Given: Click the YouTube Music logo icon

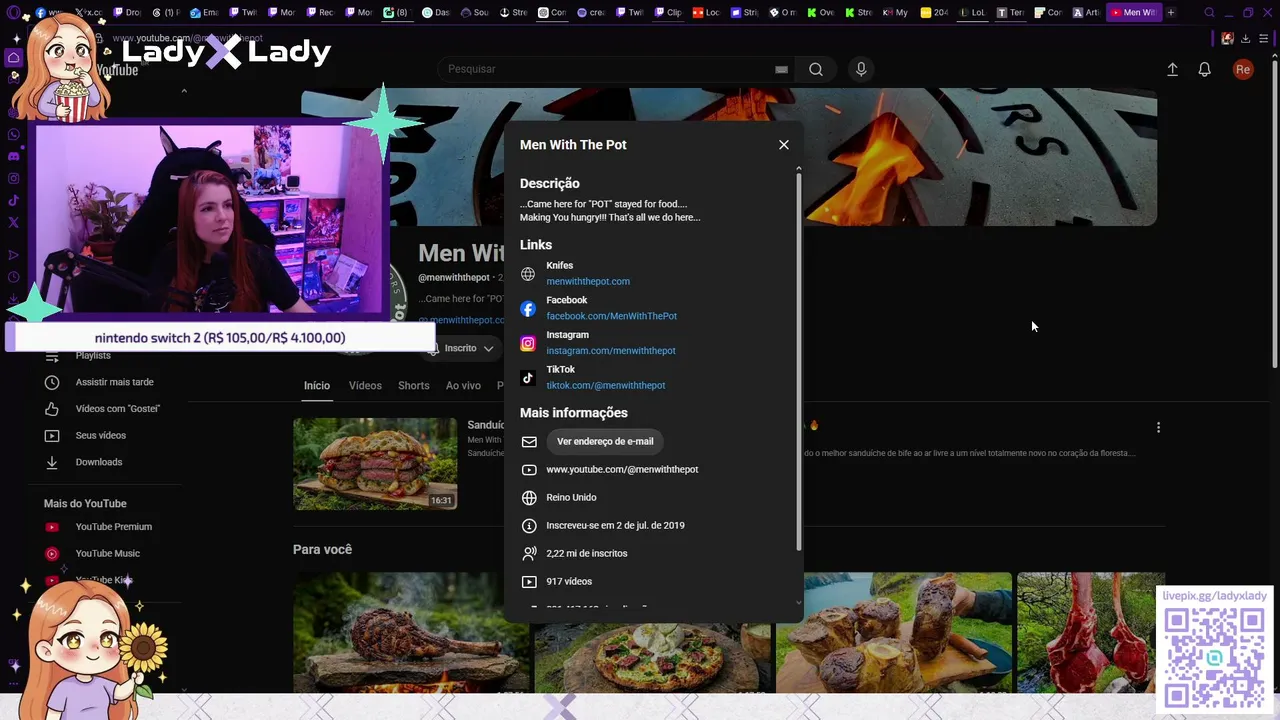Looking at the screenshot, I should click(x=52, y=554).
